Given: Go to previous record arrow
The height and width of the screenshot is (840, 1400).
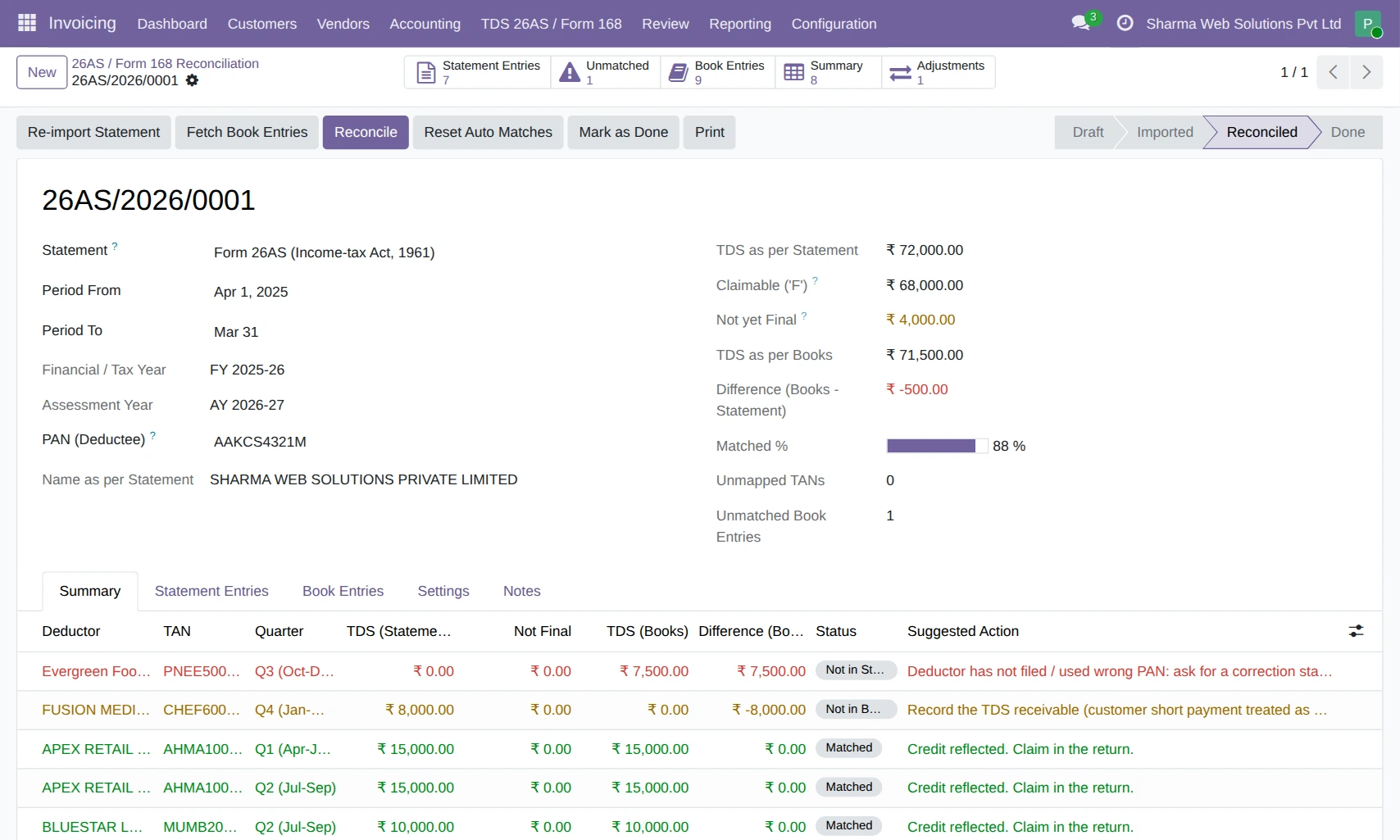Looking at the screenshot, I should pos(1334,72).
